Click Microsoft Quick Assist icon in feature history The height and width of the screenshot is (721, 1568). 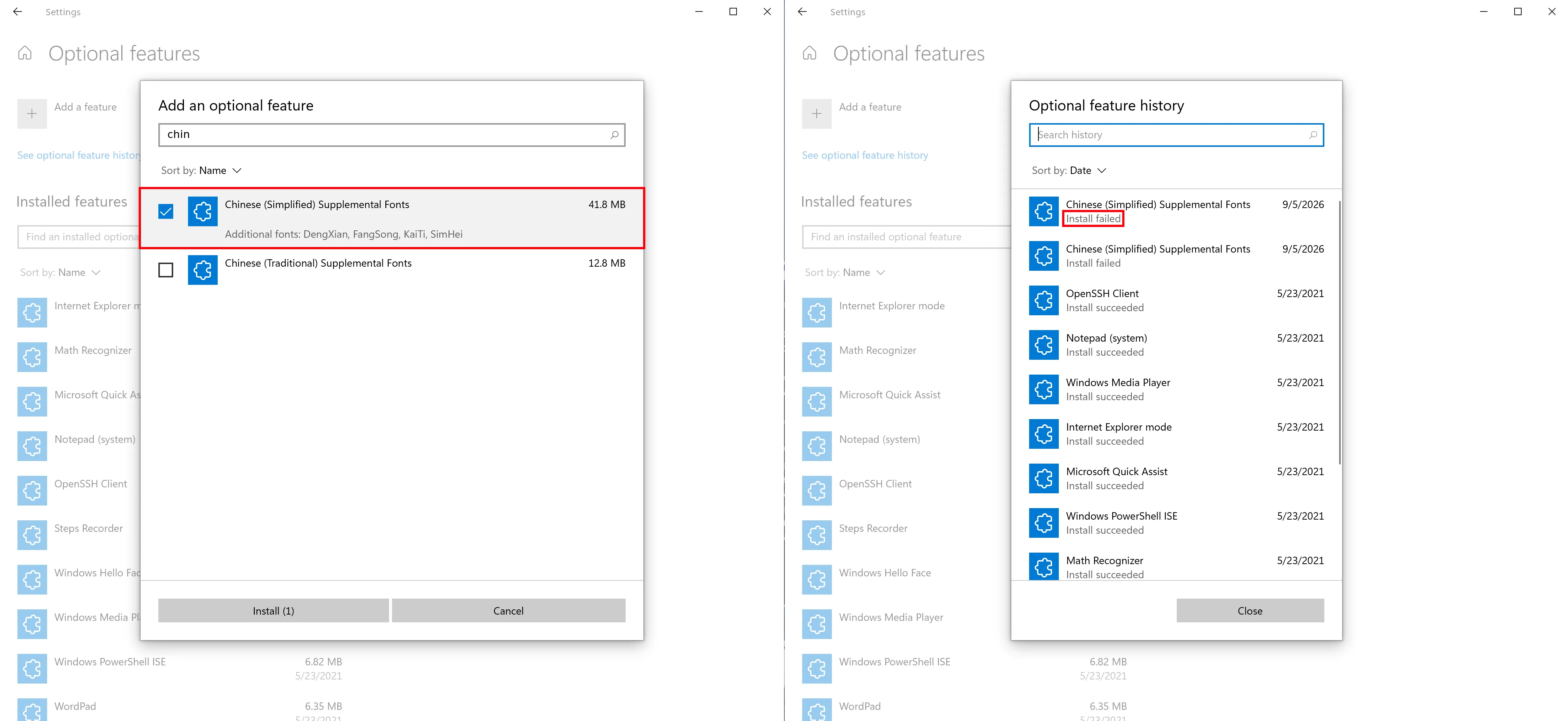coord(1044,478)
